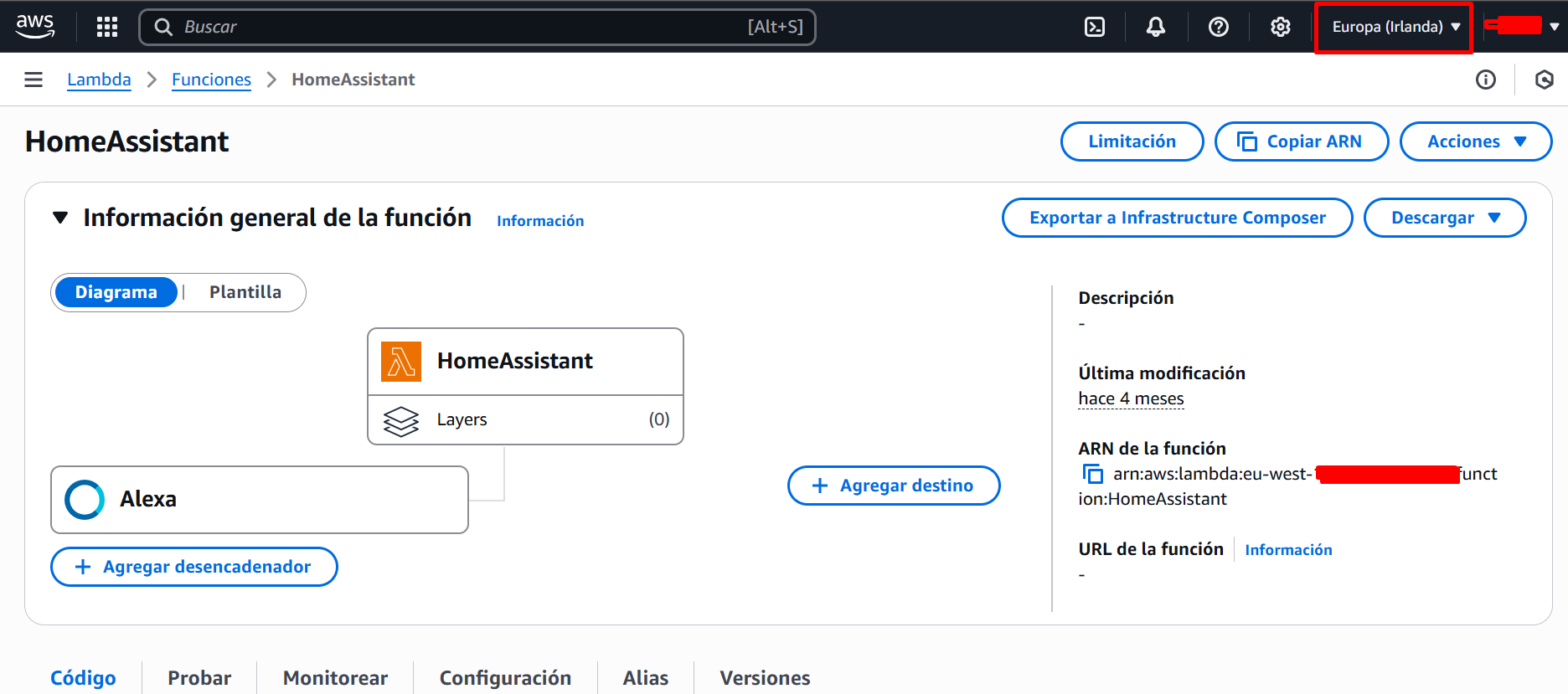Screen dimensions: 1568x694
Task: Go to Funciones breadcrumb link
Action: point(211,80)
